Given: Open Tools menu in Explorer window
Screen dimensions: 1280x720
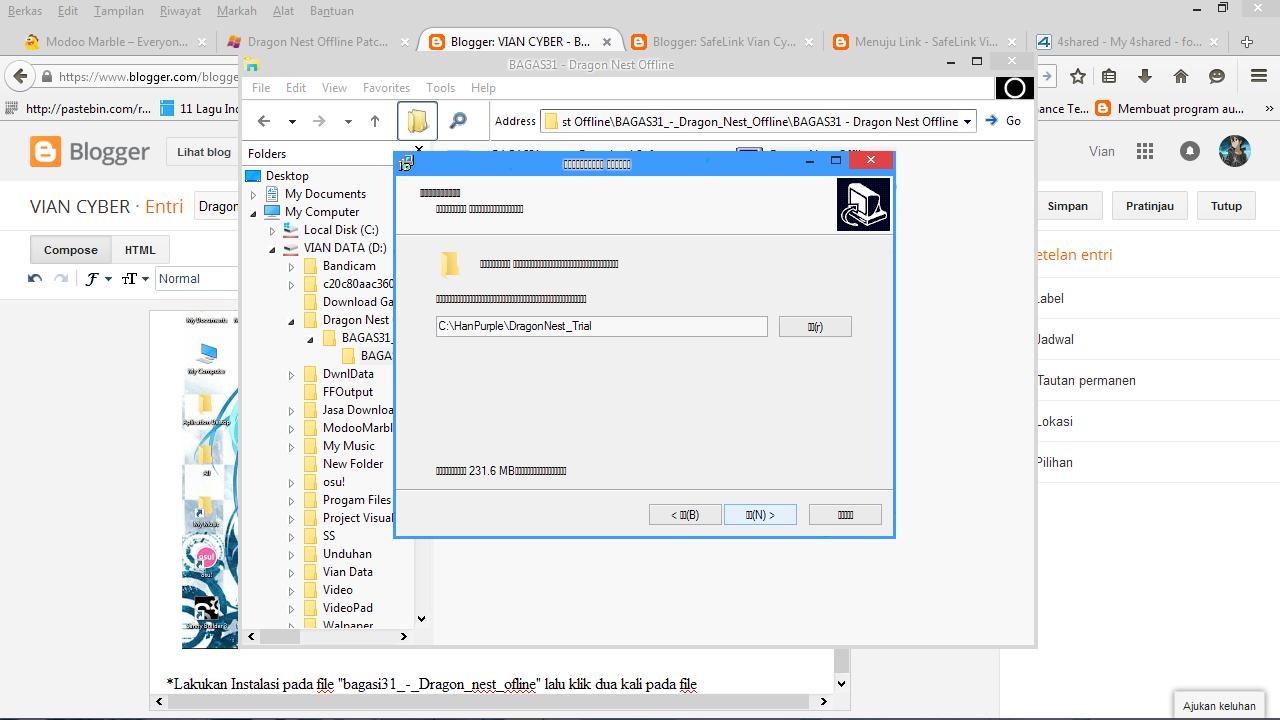Looking at the screenshot, I should point(440,88).
